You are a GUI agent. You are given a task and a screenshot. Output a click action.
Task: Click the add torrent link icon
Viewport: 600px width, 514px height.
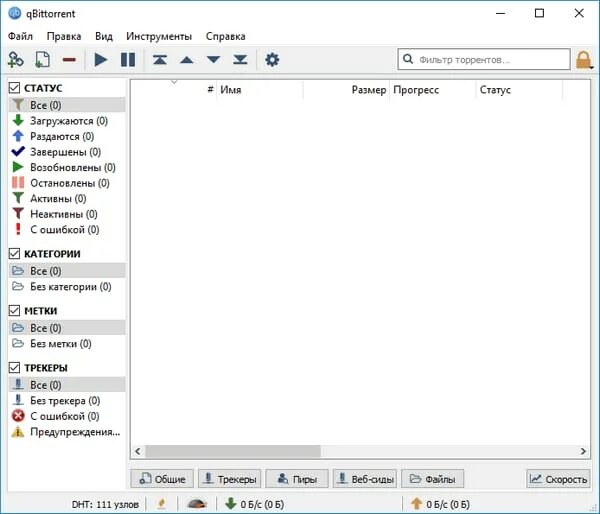[16, 60]
